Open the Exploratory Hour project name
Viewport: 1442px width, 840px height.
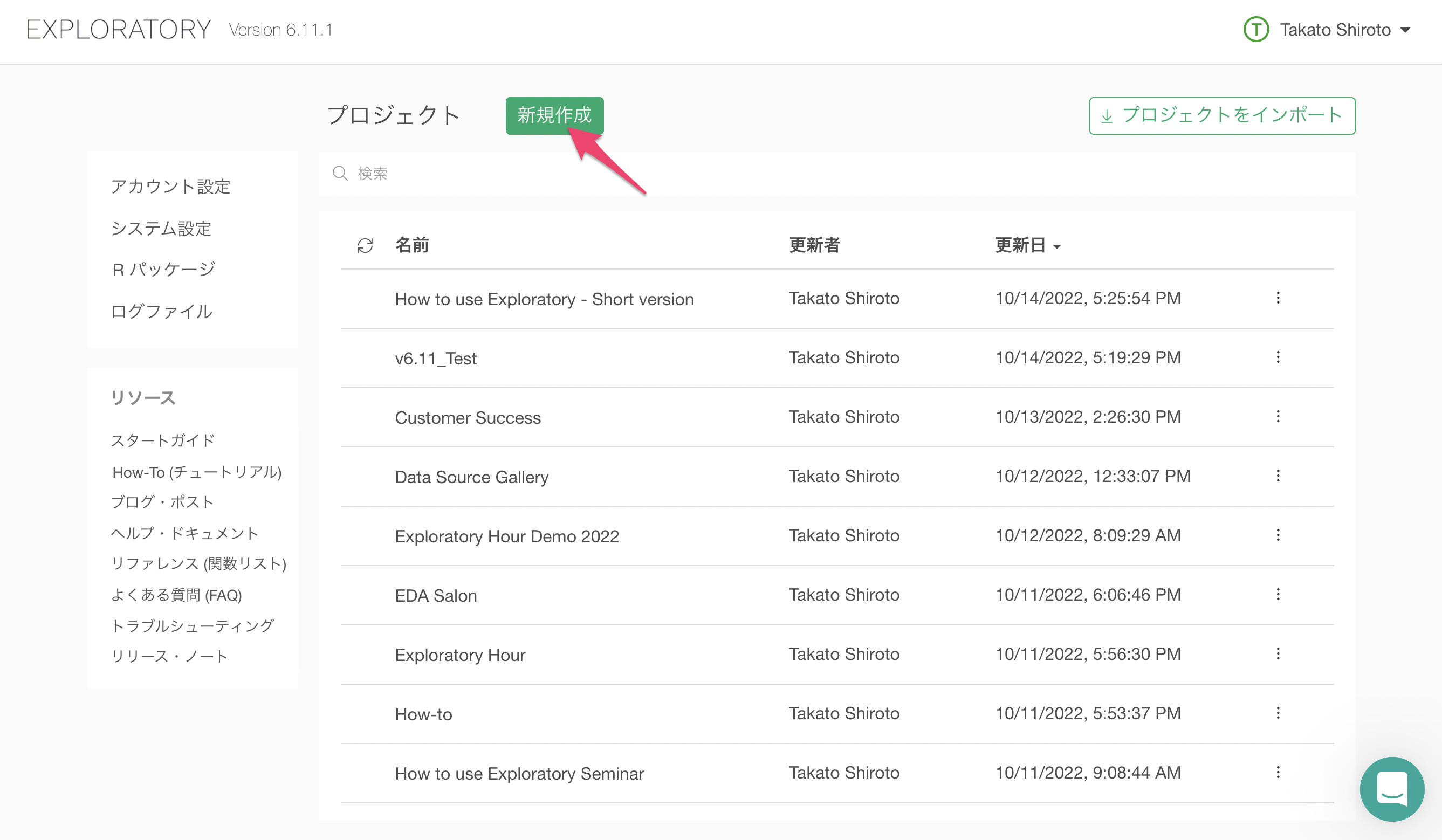[x=460, y=655]
